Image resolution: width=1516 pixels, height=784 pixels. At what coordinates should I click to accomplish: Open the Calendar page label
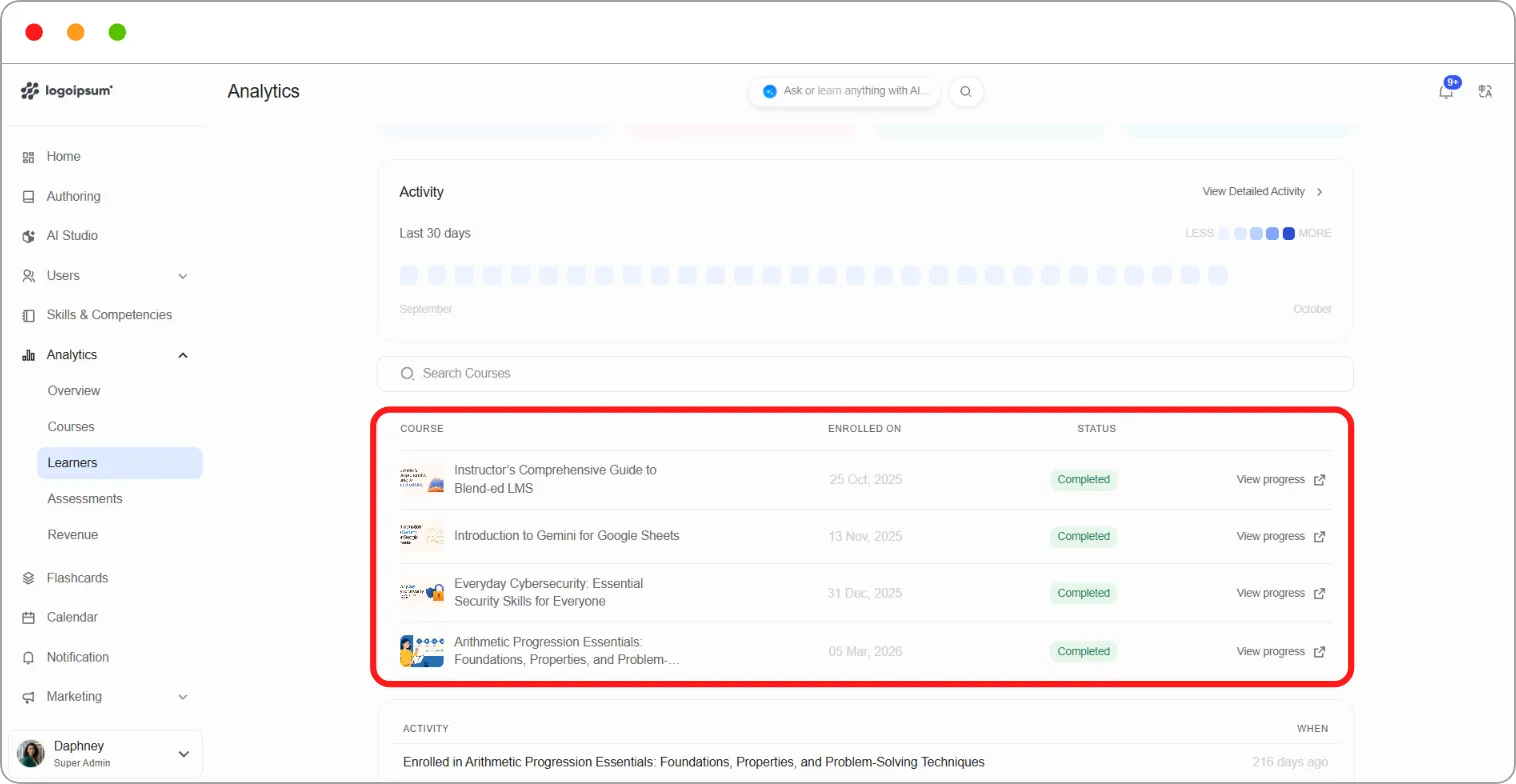coord(72,618)
